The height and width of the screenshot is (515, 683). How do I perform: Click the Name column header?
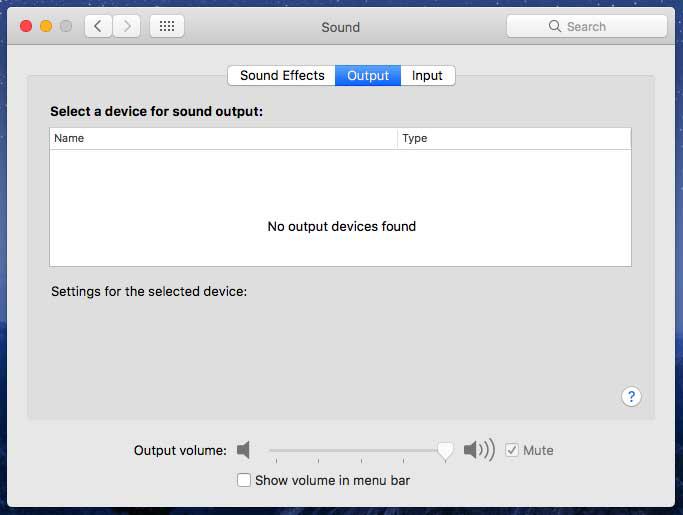coord(223,139)
